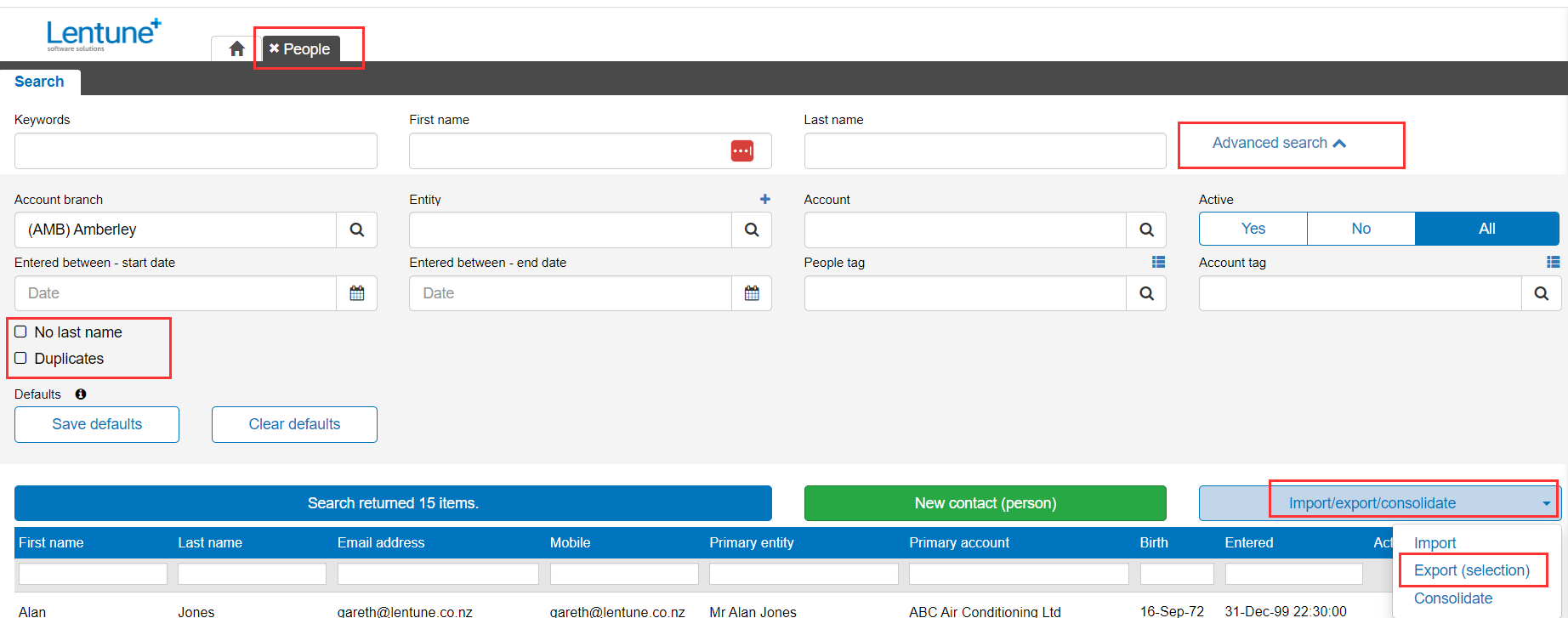Screen dimensions: 1568x618
Task: Sort by Entered column header
Action: [1249, 542]
